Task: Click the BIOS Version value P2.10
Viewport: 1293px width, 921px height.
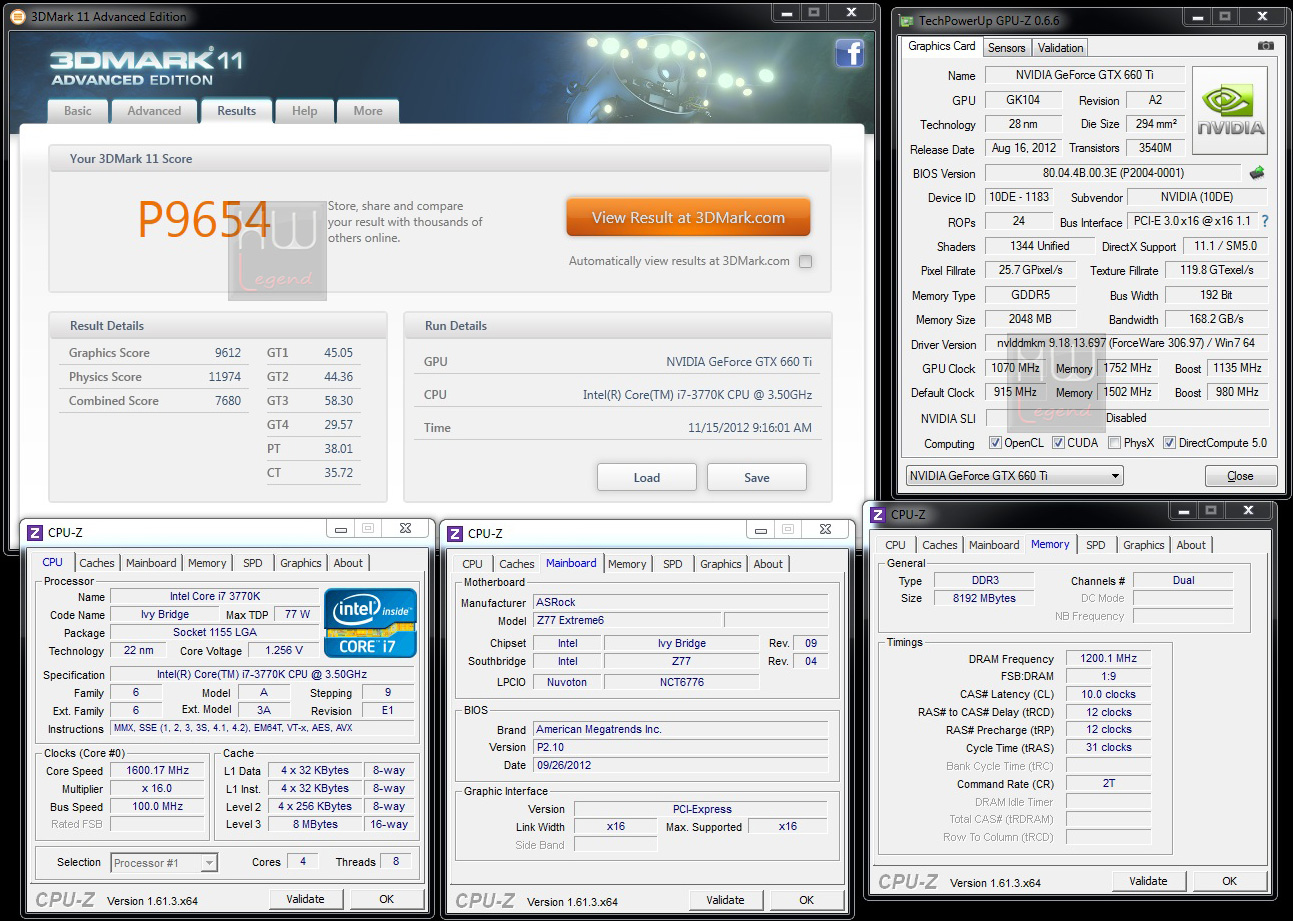Action: tap(680, 747)
